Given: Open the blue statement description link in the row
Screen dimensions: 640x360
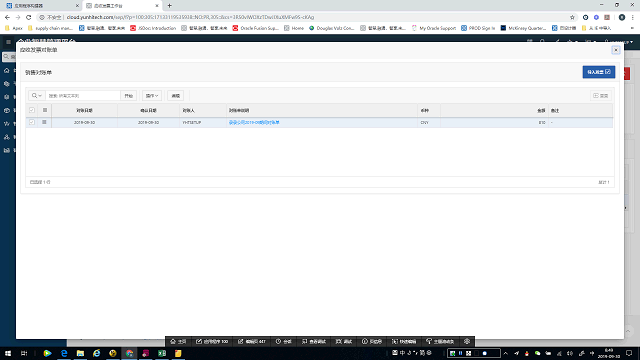Looking at the screenshot, I should [254, 122].
